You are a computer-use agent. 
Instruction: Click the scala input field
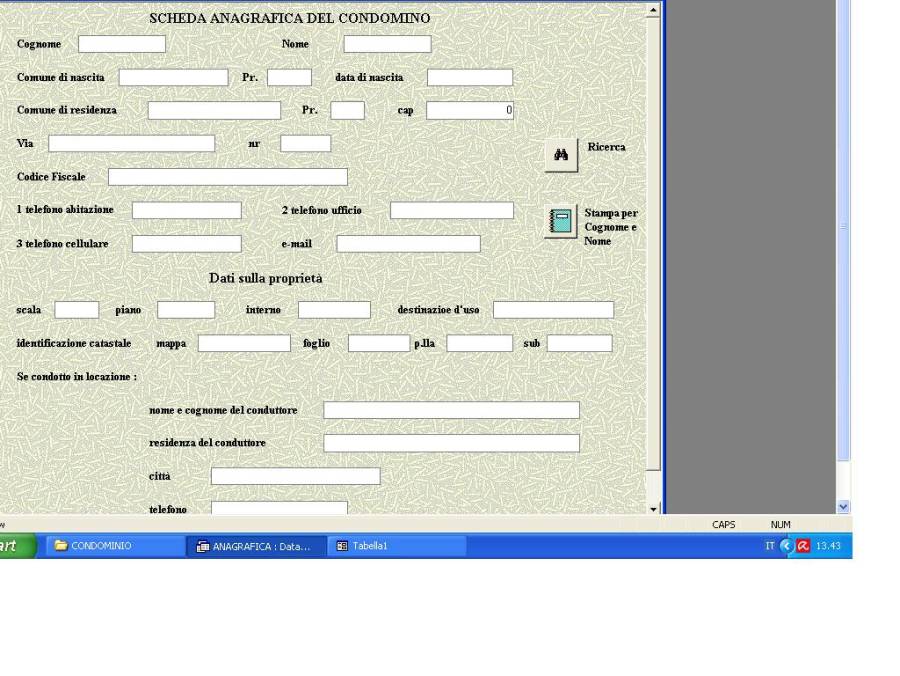tap(76, 310)
